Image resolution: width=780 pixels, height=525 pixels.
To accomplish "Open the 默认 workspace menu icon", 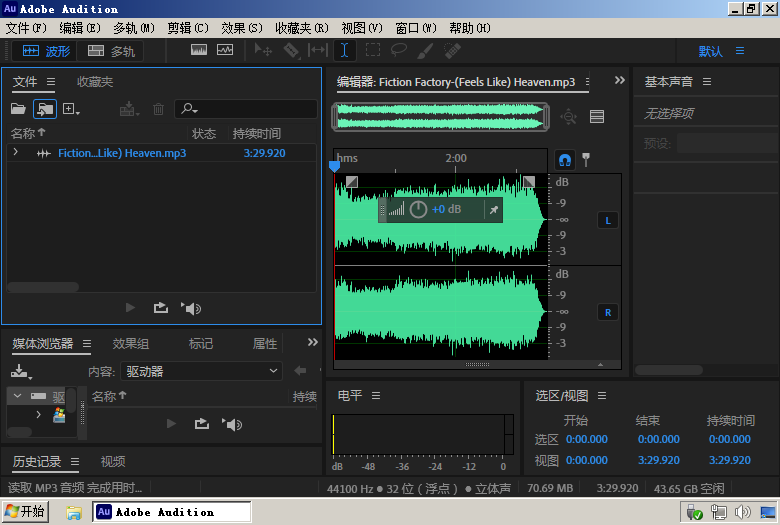I will point(740,51).
